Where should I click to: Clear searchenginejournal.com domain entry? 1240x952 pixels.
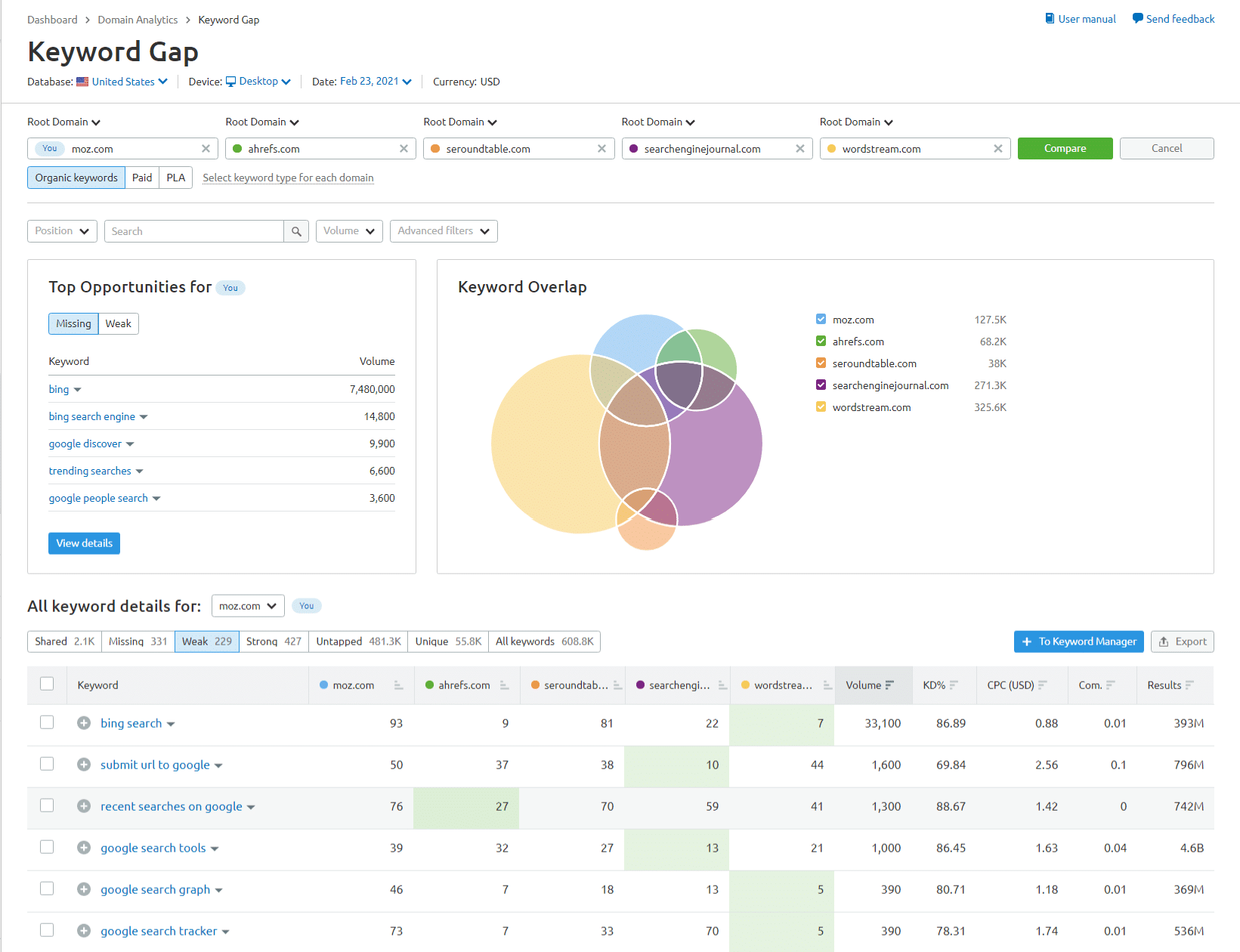click(x=799, y=149)
